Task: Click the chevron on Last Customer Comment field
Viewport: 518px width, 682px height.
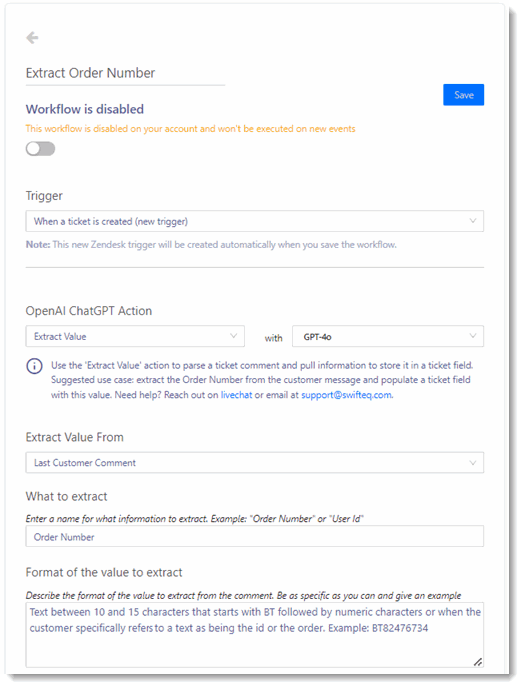Action: click(x=473, y=463)
